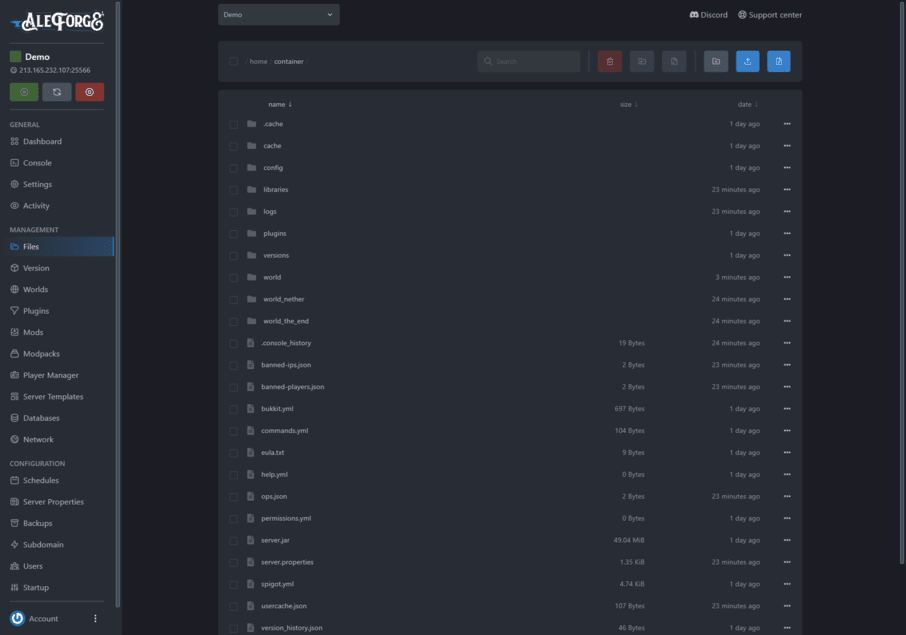906x635 pixels.
Task: Open the three-dot menu for eula.txt
Action: [x=787, y=453]
